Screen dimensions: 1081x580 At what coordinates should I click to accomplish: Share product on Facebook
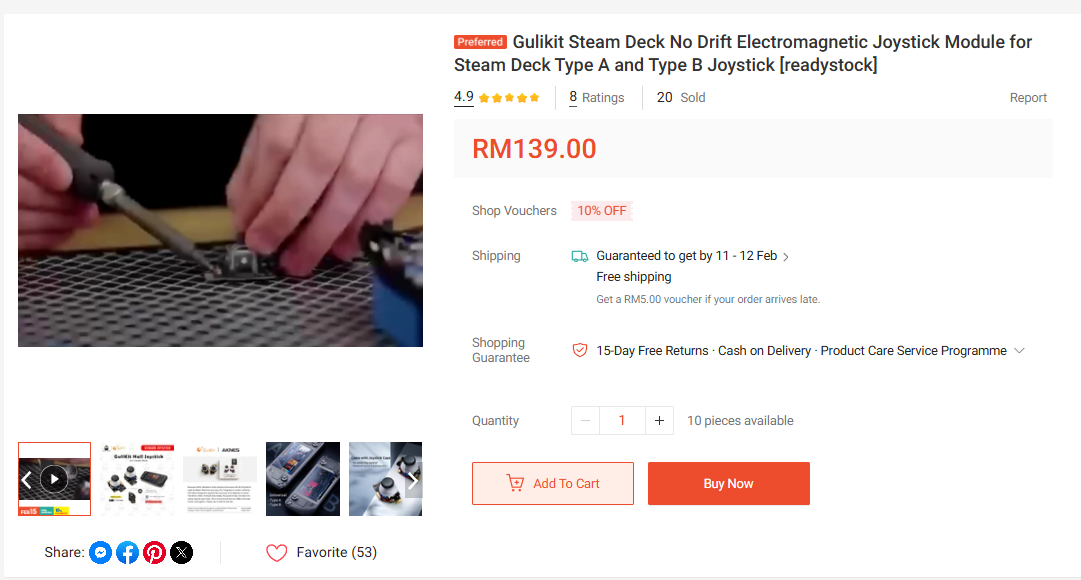[128, 552]
